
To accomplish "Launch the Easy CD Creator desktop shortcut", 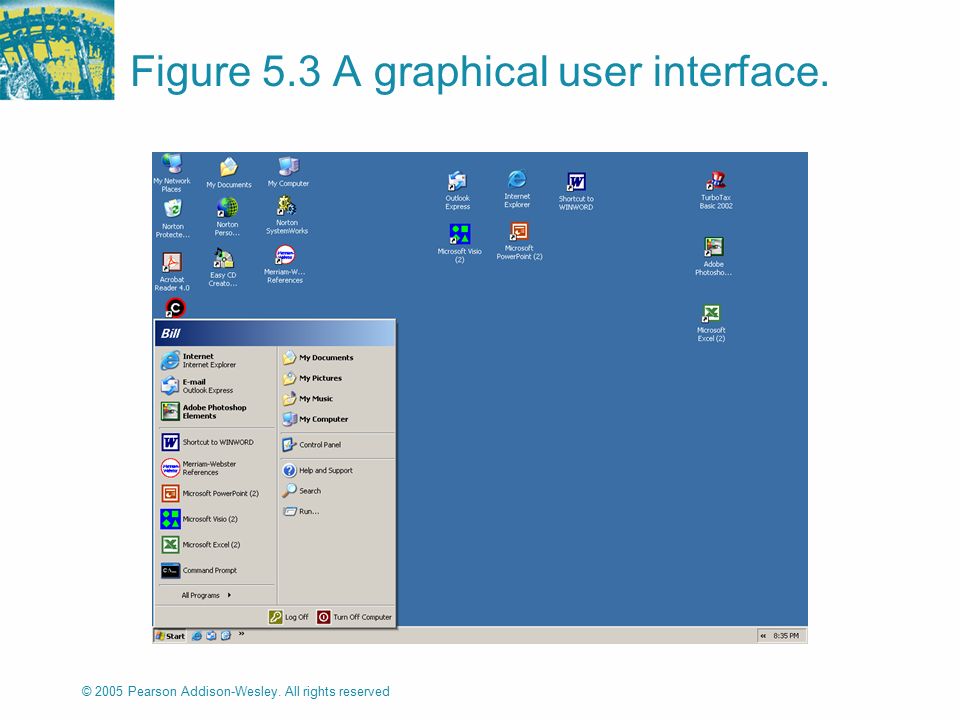I will 223,268.
